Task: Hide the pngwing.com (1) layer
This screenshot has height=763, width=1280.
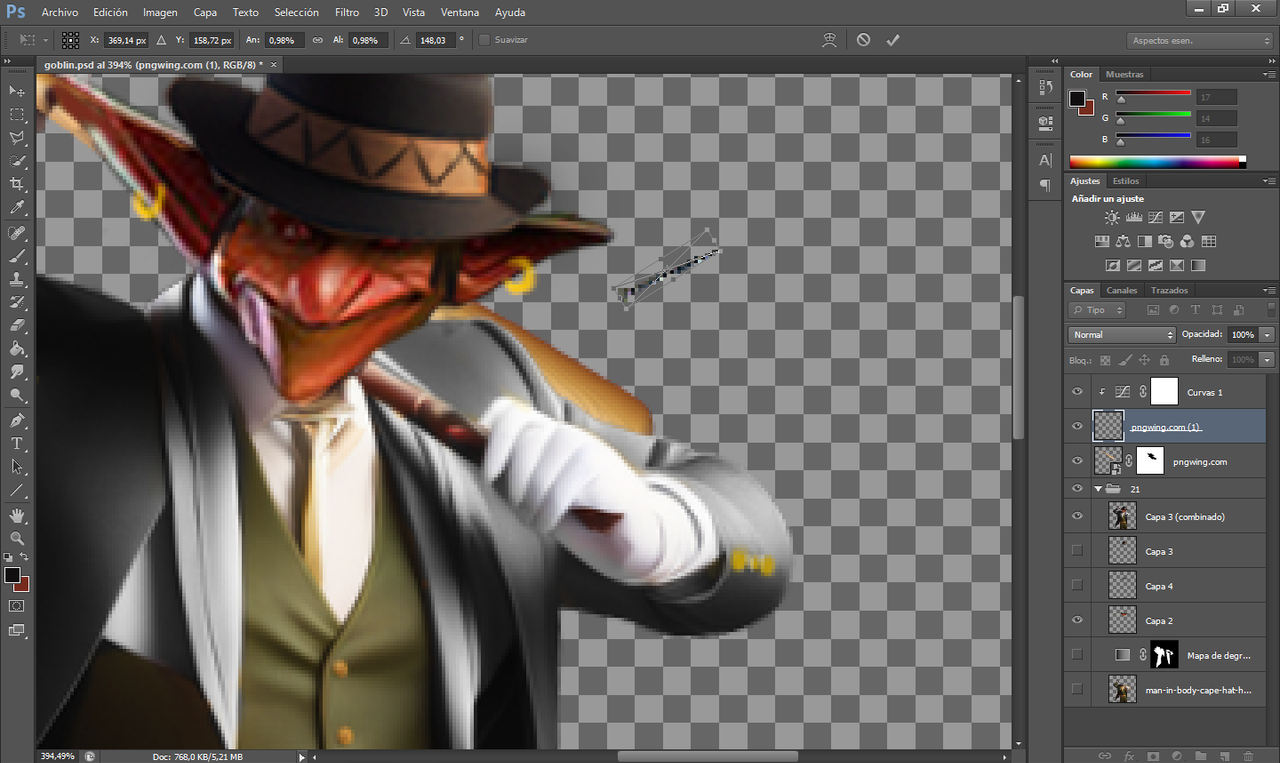Action: coord(1077,426)
